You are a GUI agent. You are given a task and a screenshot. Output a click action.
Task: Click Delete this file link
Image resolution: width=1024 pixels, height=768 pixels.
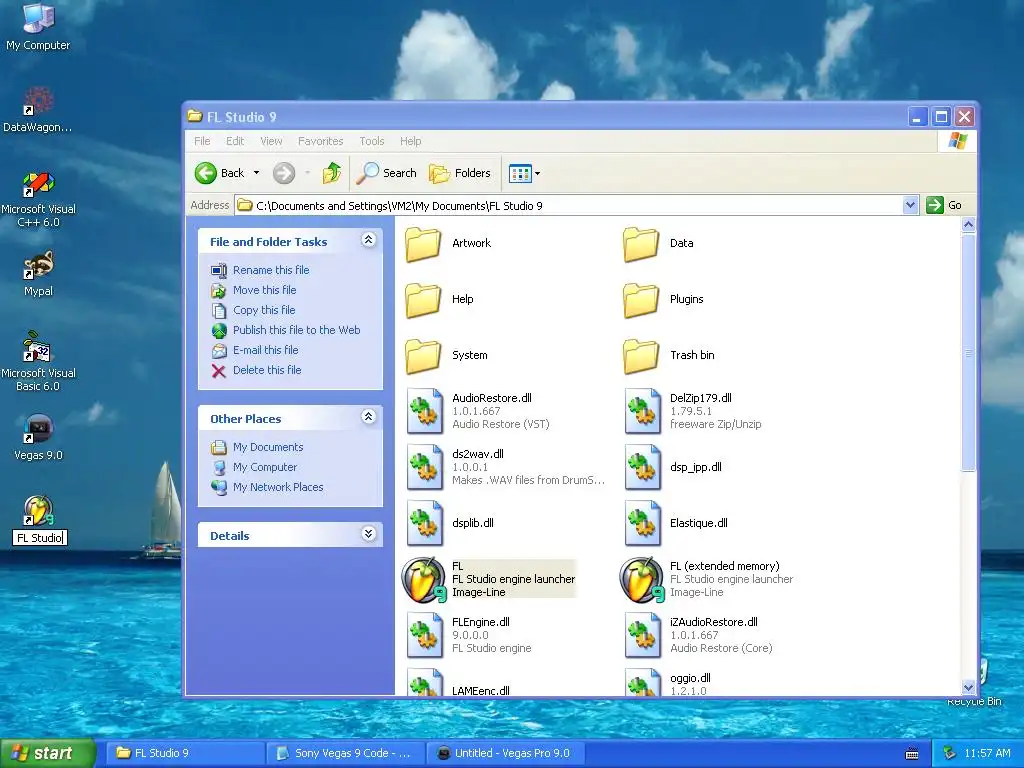tap(267, 370)
